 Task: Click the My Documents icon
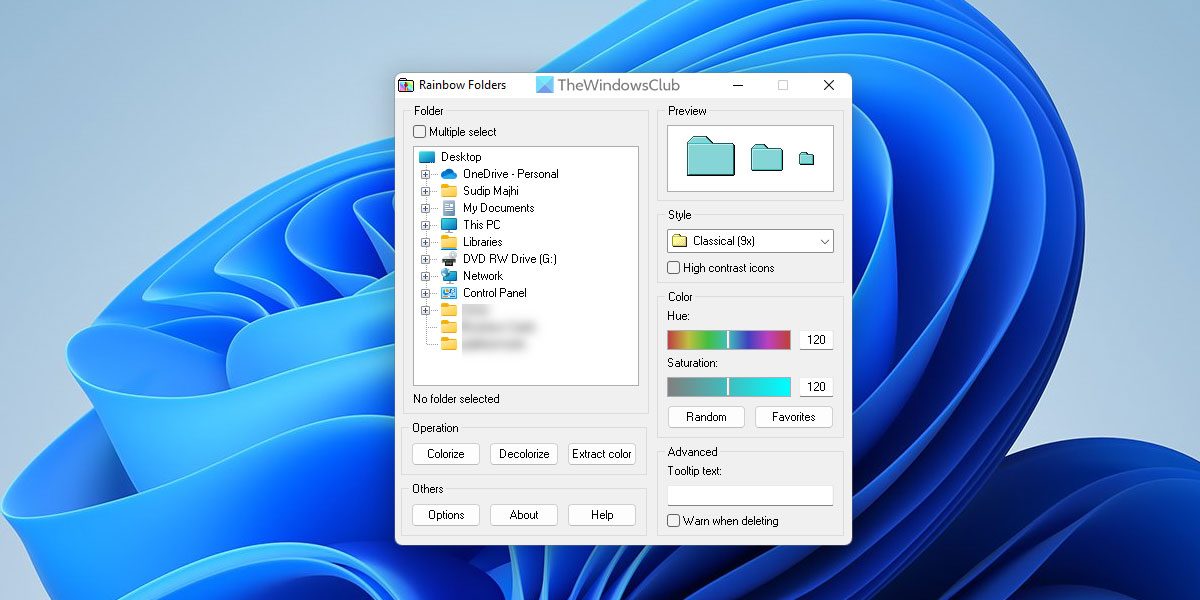point(449,208)
